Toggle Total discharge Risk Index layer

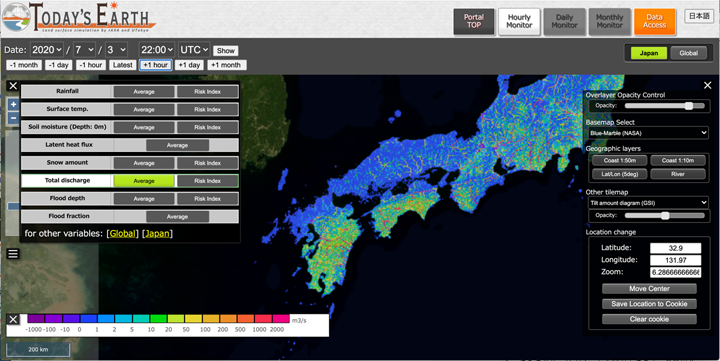tap(207, 181)
